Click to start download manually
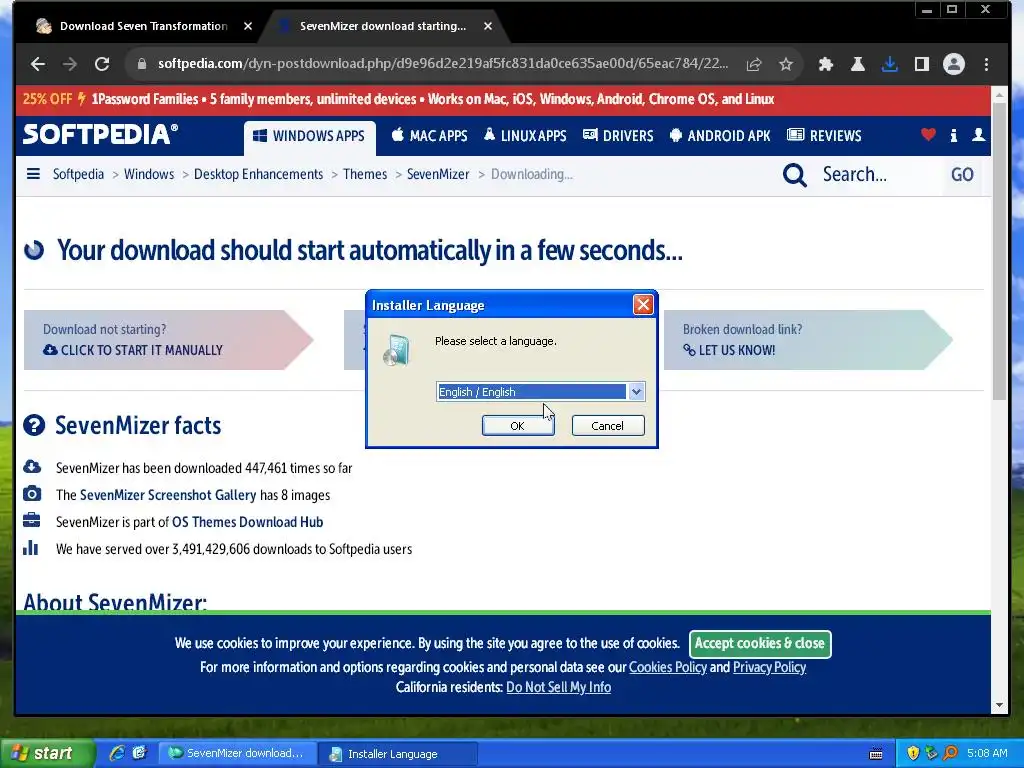Screen dimensions: 1024x768 click(133, 350)
